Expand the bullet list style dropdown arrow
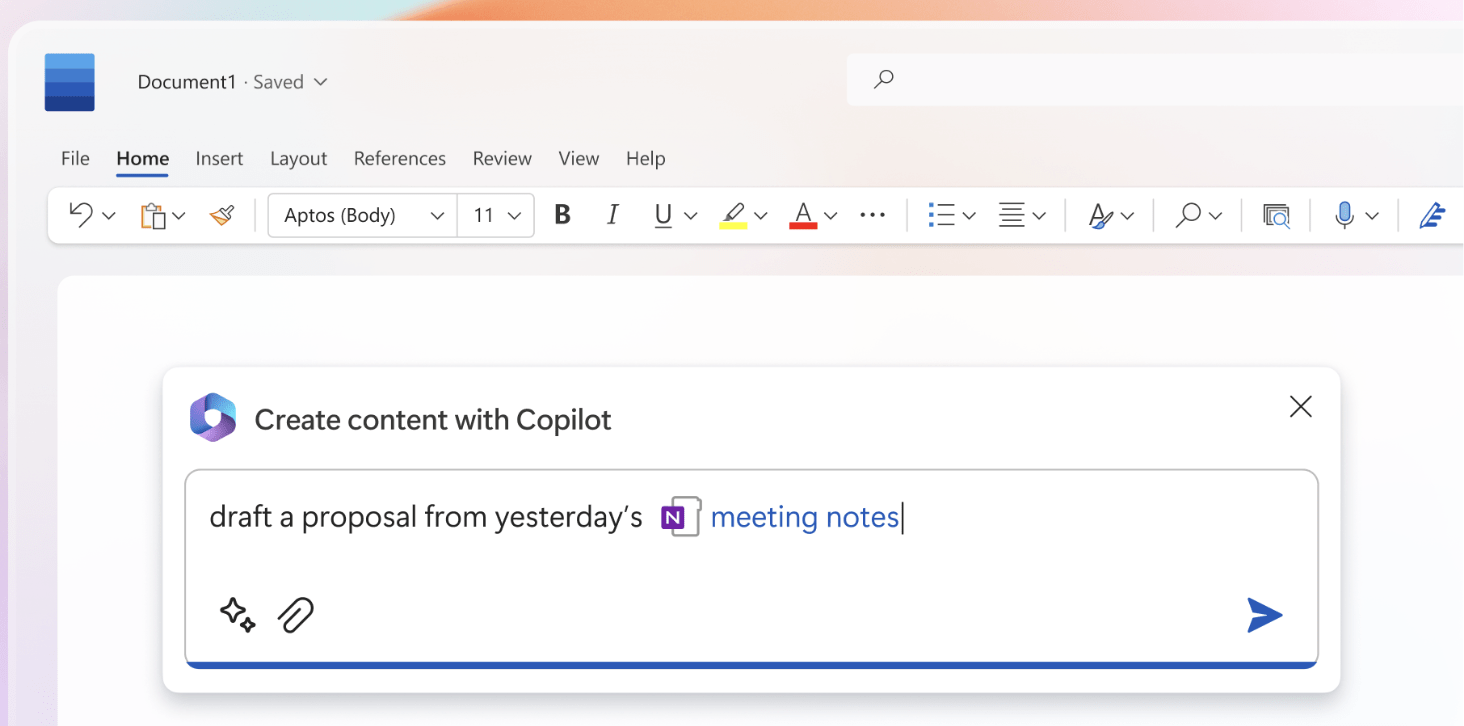Screen dimensions: 1464x726 point(969,215)
